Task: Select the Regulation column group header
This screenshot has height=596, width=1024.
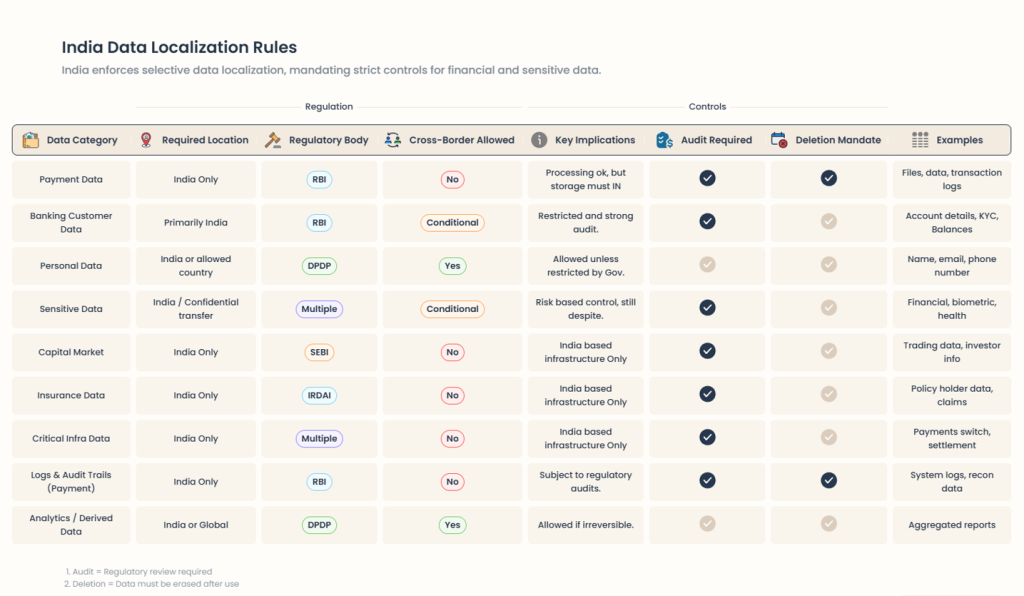Action: click(329, 107)
